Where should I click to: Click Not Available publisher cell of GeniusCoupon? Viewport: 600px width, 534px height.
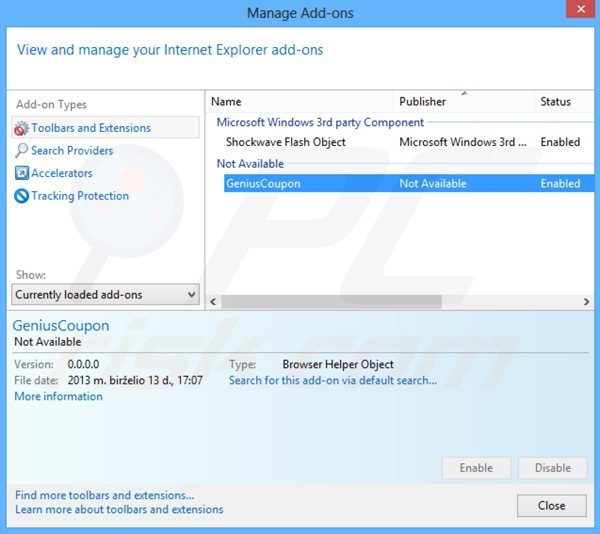pyautogui.click(x=433, y=183)
